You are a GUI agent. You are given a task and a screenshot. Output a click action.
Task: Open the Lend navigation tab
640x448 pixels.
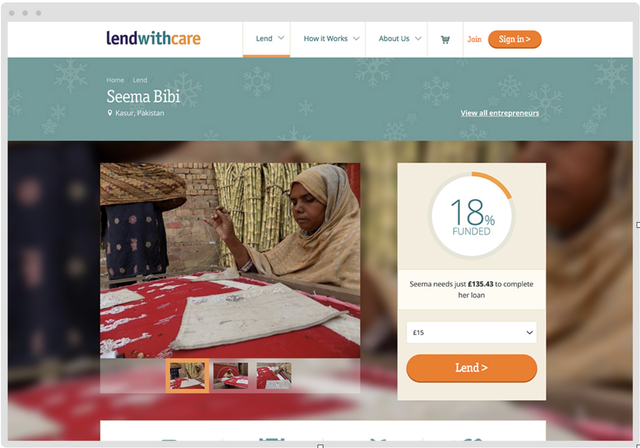[267, 39]
